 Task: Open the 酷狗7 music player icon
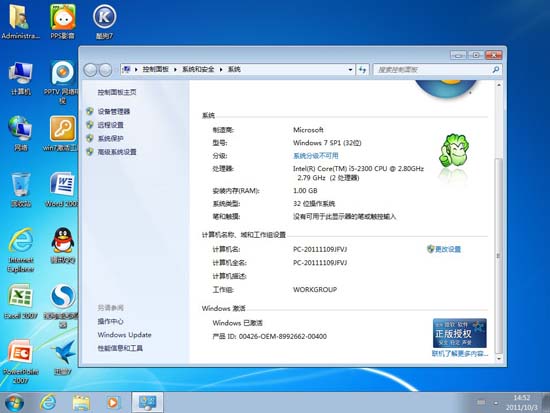click(x=104, y=21)
